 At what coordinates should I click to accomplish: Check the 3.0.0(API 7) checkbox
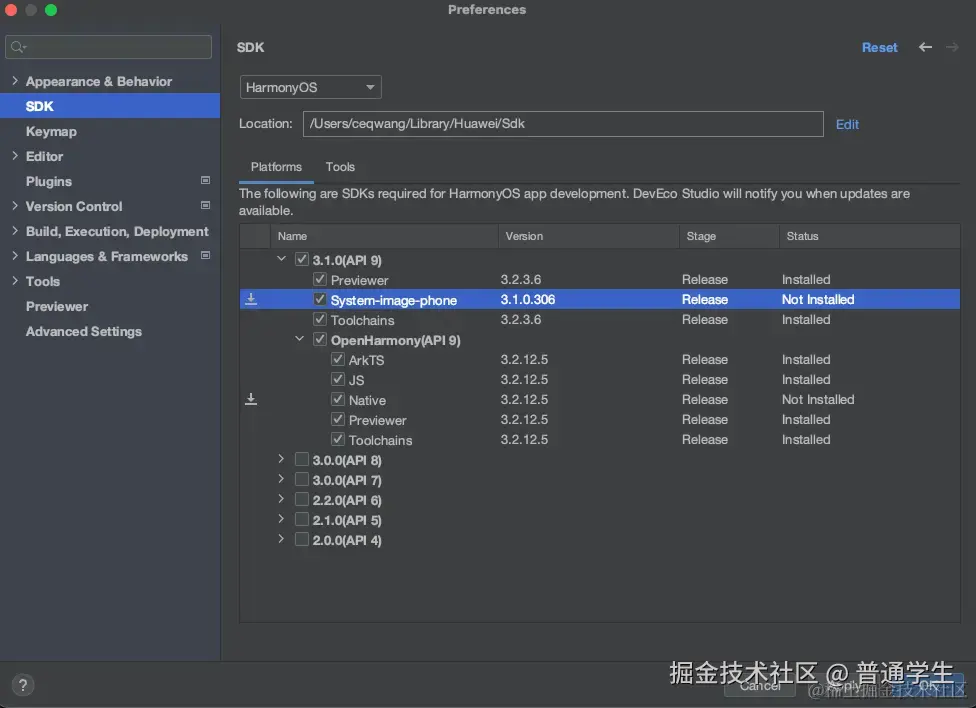[302, 479]
